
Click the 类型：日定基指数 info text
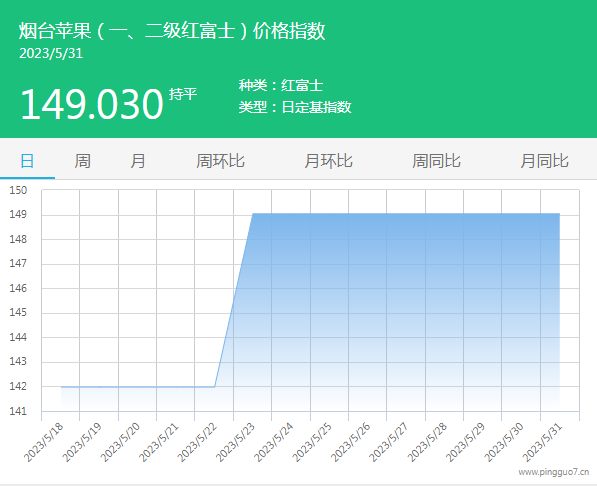pos(295,107)
